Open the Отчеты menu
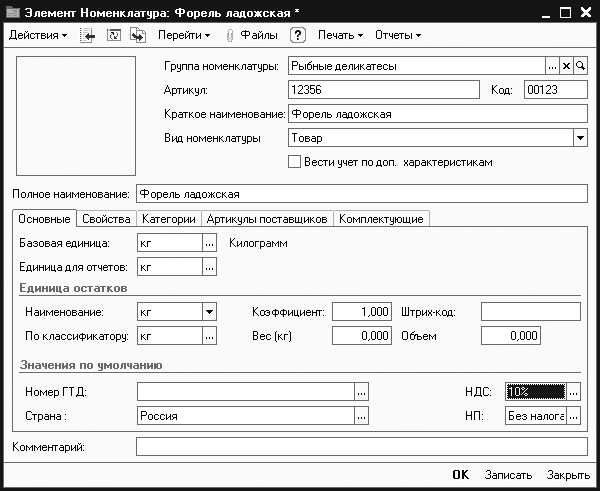Viewport: 600px width, 491px height. (398, 35)
